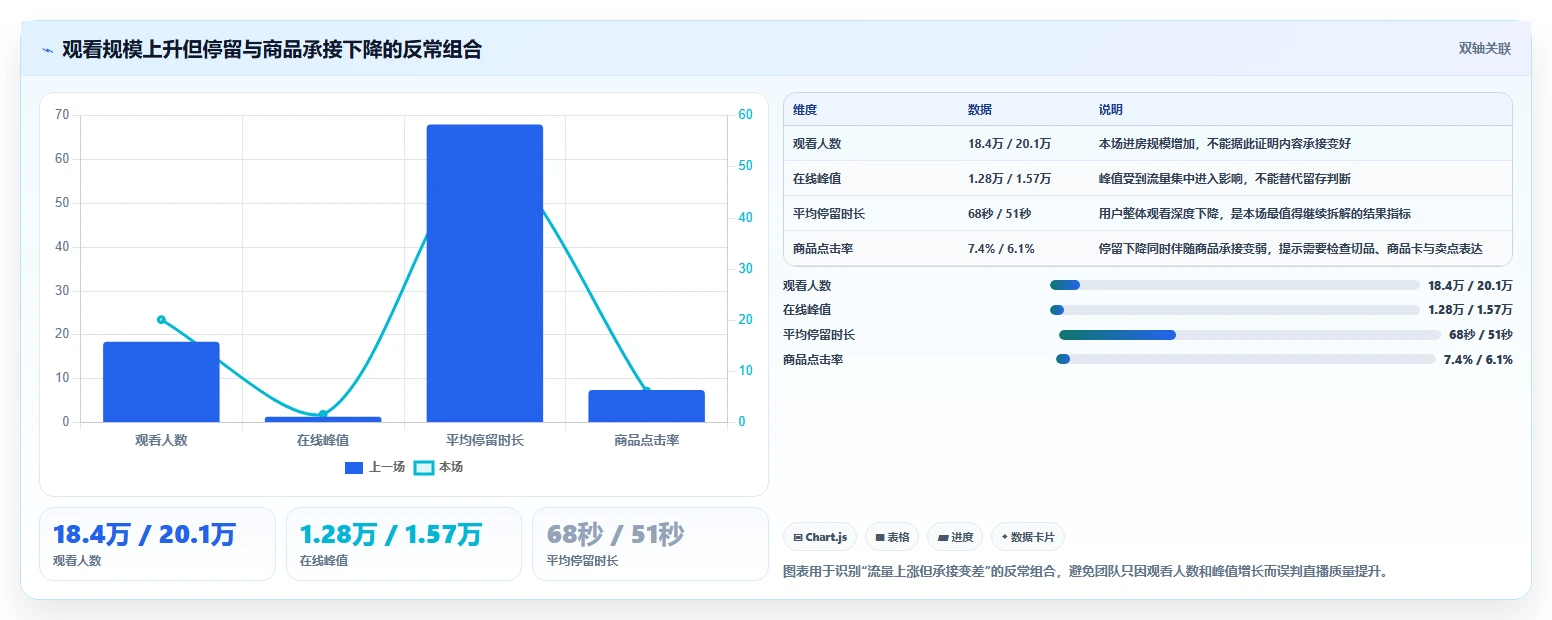The image size is (1552, 620).
Task: Click the 双轴关联 tag in the header
Action: click(x=1484, y=48)
